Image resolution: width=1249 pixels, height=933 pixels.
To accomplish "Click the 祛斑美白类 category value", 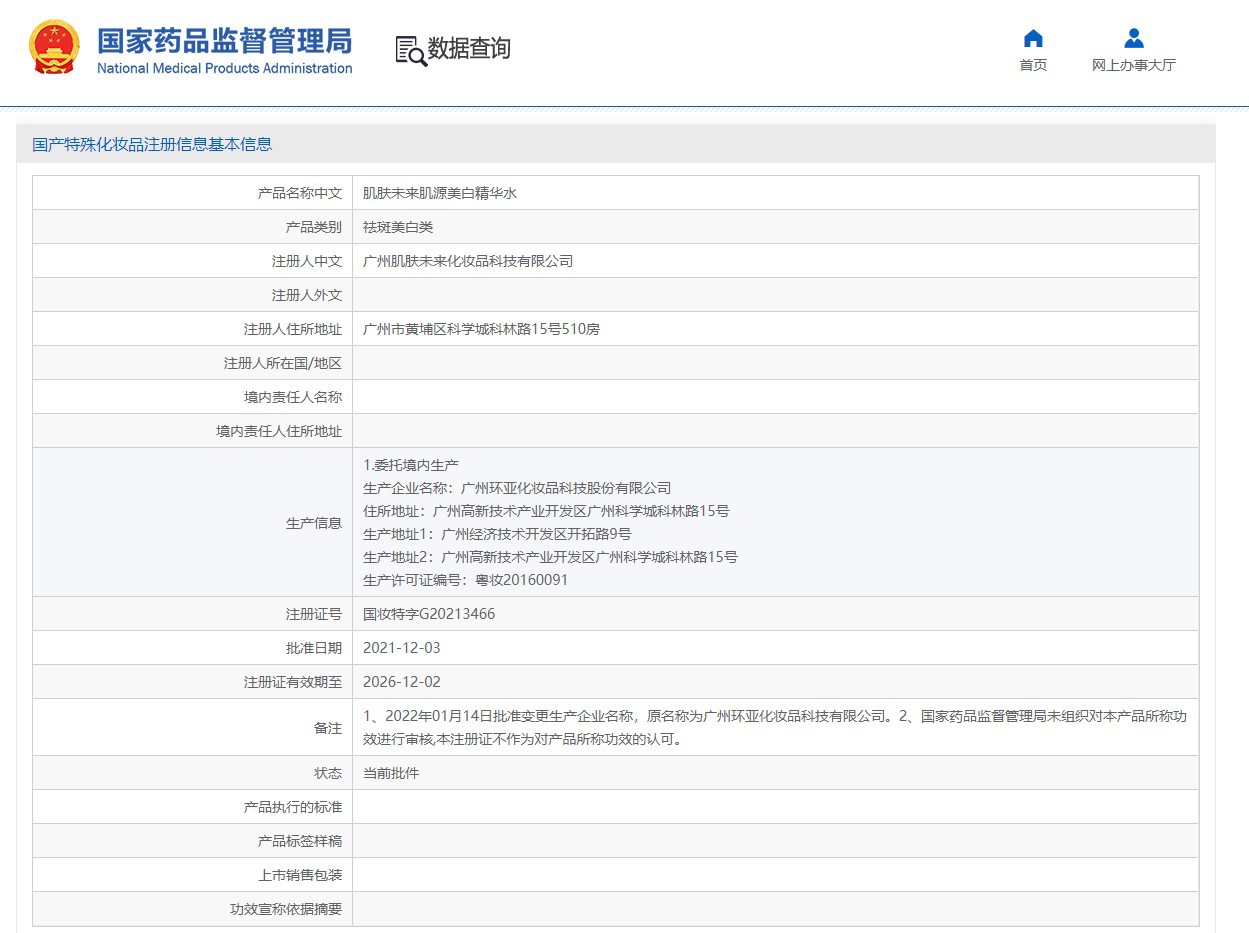I will 398,227.
